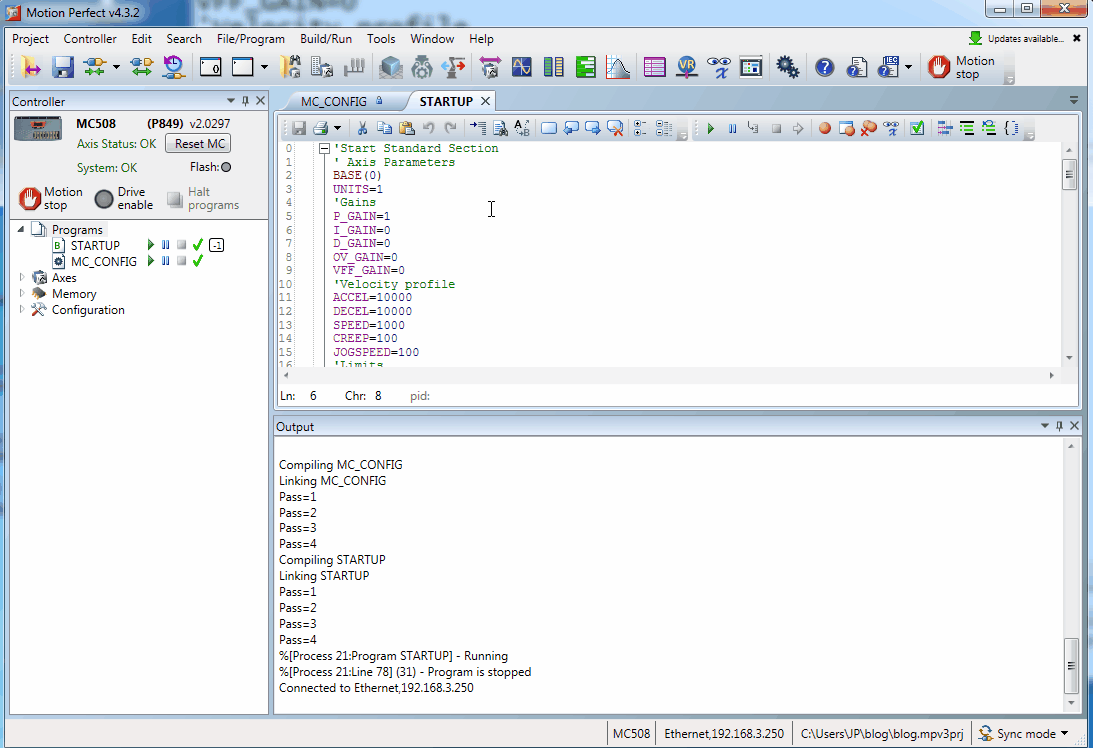Expand the Axes tree node
The image size is (1093, 748).
click(x=22, y=277)
